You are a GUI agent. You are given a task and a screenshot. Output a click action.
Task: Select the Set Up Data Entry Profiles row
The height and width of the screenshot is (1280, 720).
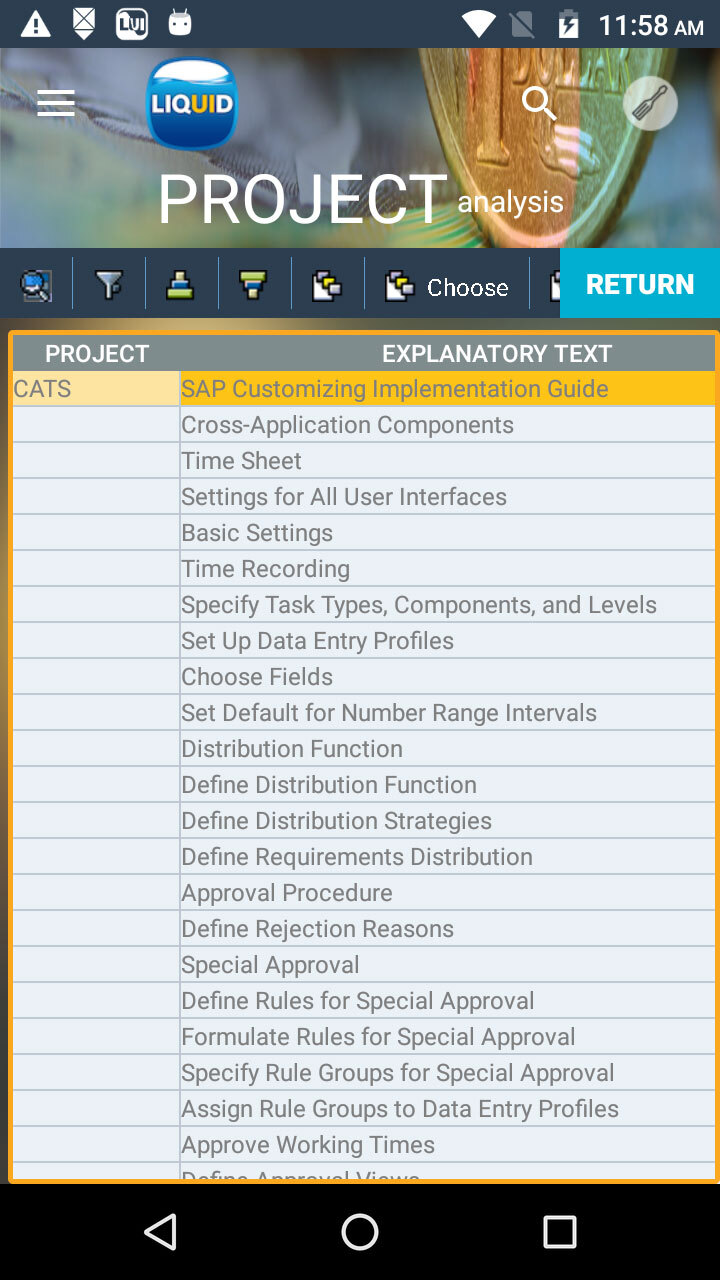pyautogui.click(x=446, y=641)
